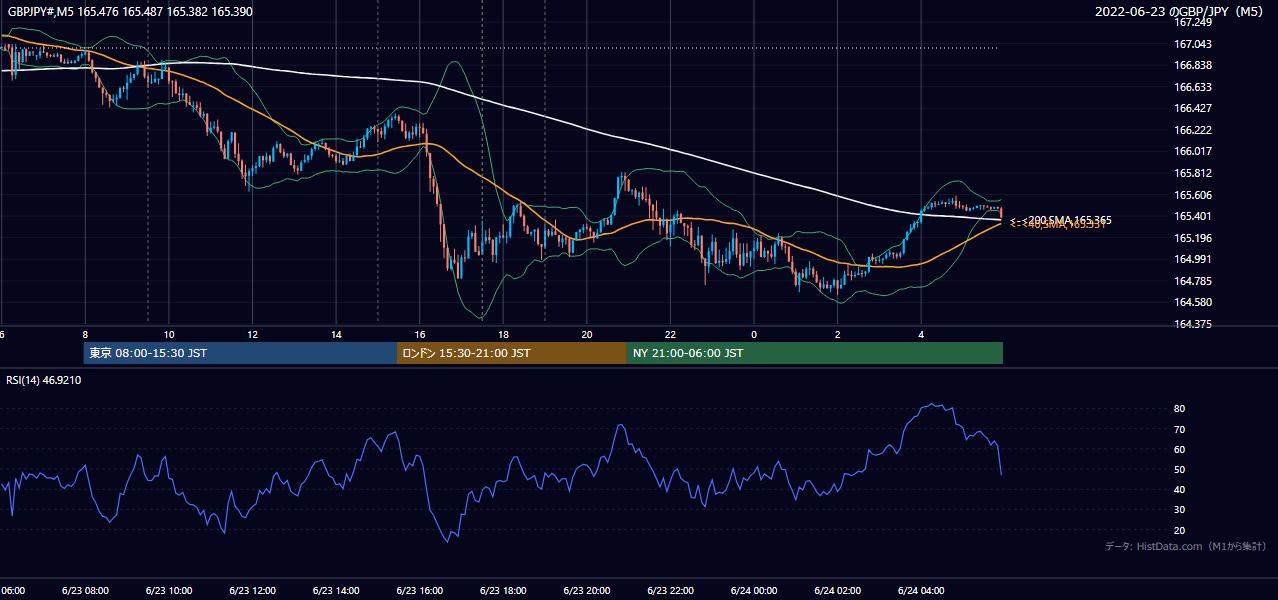Click the 166.017 price level
Viewport: 1278px width, 600px height.
coord(1192,152)
